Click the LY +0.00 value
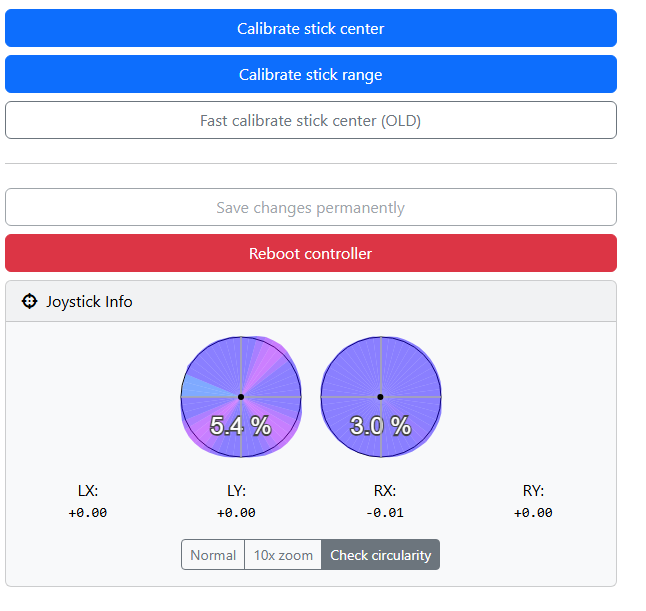 point(236,513)
